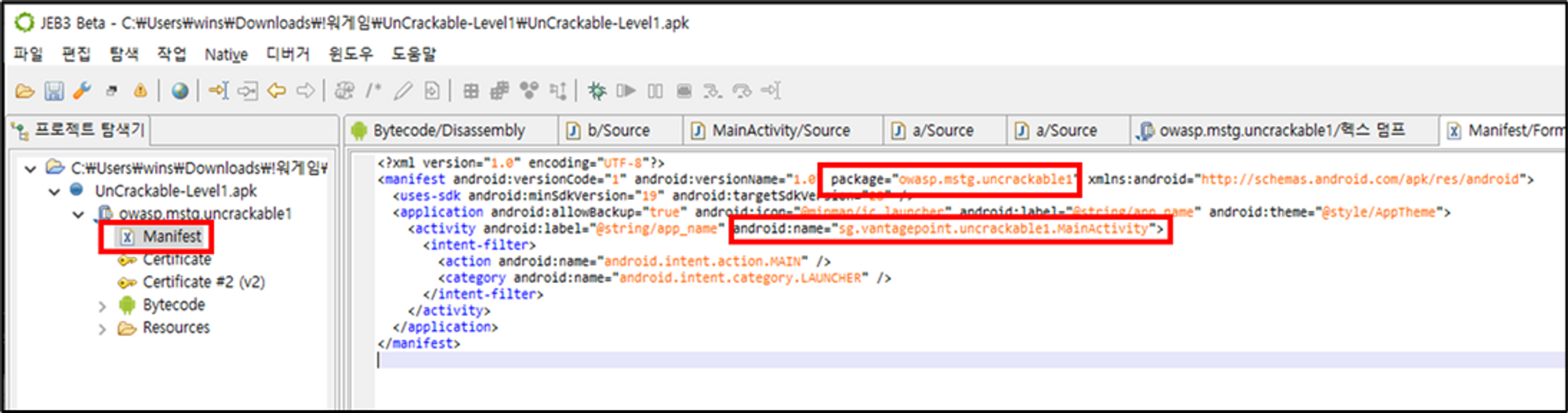
Task: Open the type hierarchy icon
Action: pyautogui.click(x=557, y=91)
